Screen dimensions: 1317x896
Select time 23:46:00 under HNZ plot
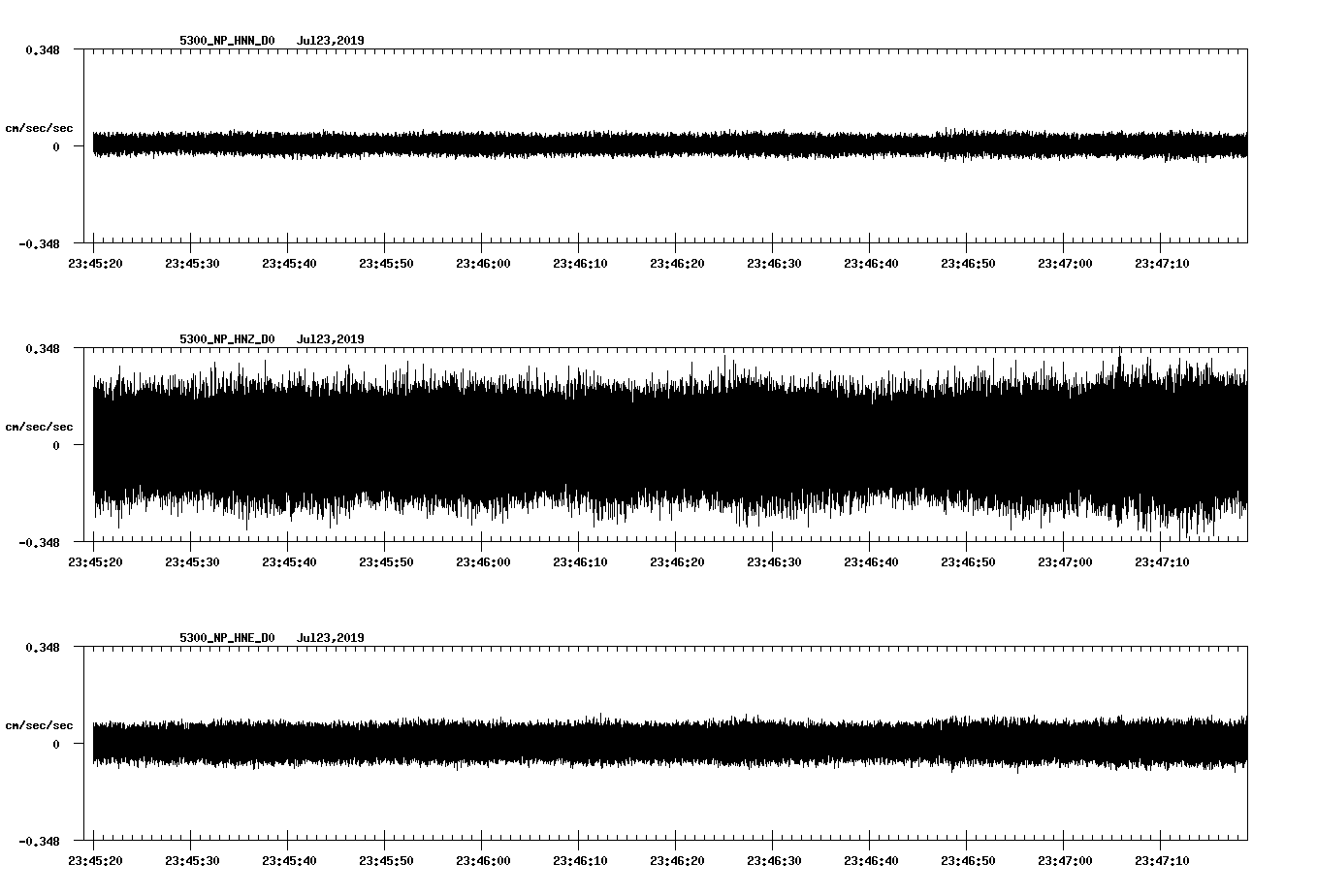tap(483, 562)
